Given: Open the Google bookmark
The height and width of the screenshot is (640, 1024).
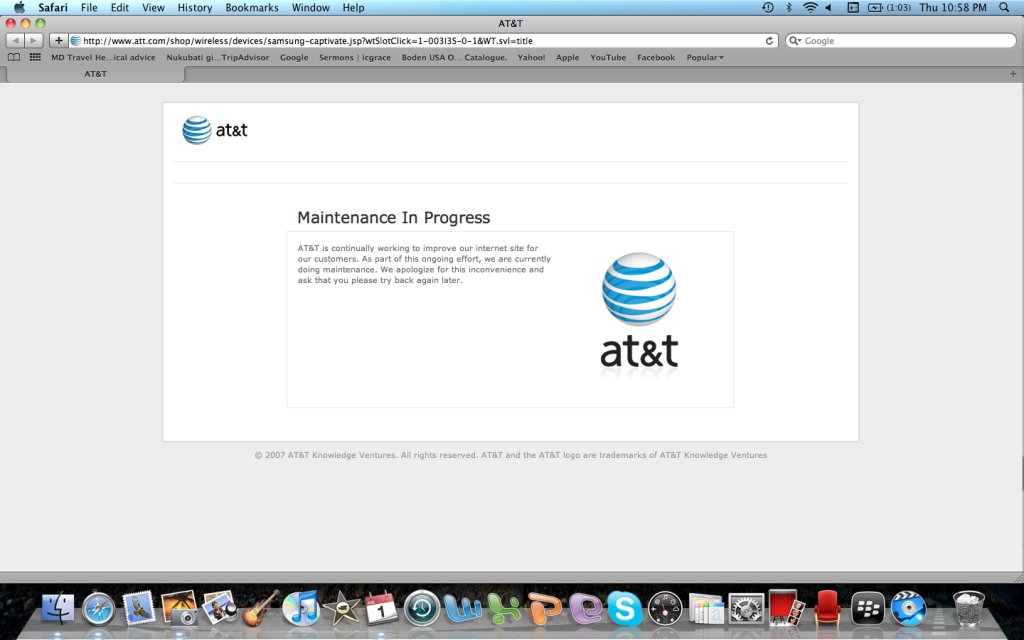Looking at the screenshot, I should click(x=294, y=57).
